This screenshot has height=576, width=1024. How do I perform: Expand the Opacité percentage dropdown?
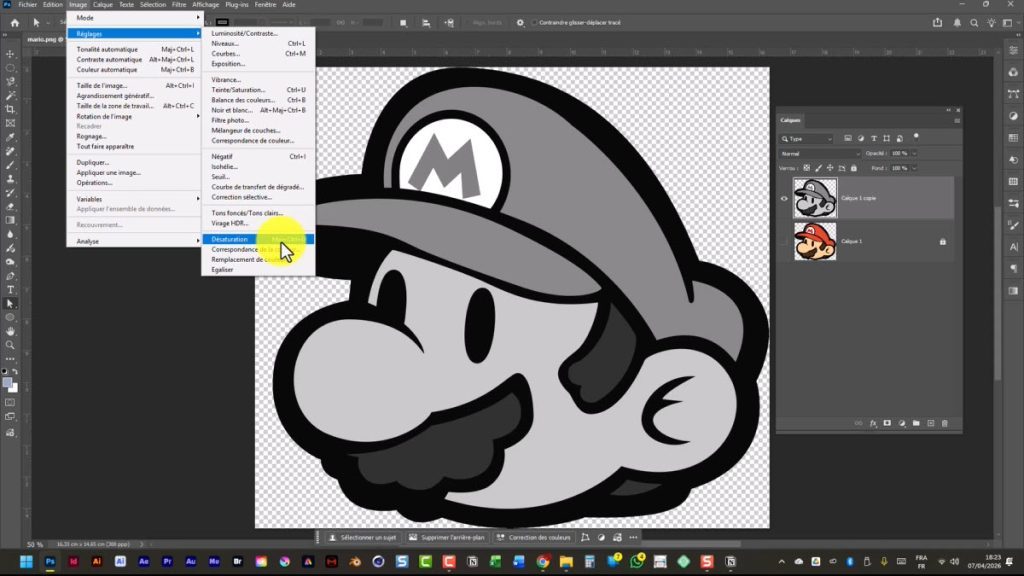[x=914, y=153]
